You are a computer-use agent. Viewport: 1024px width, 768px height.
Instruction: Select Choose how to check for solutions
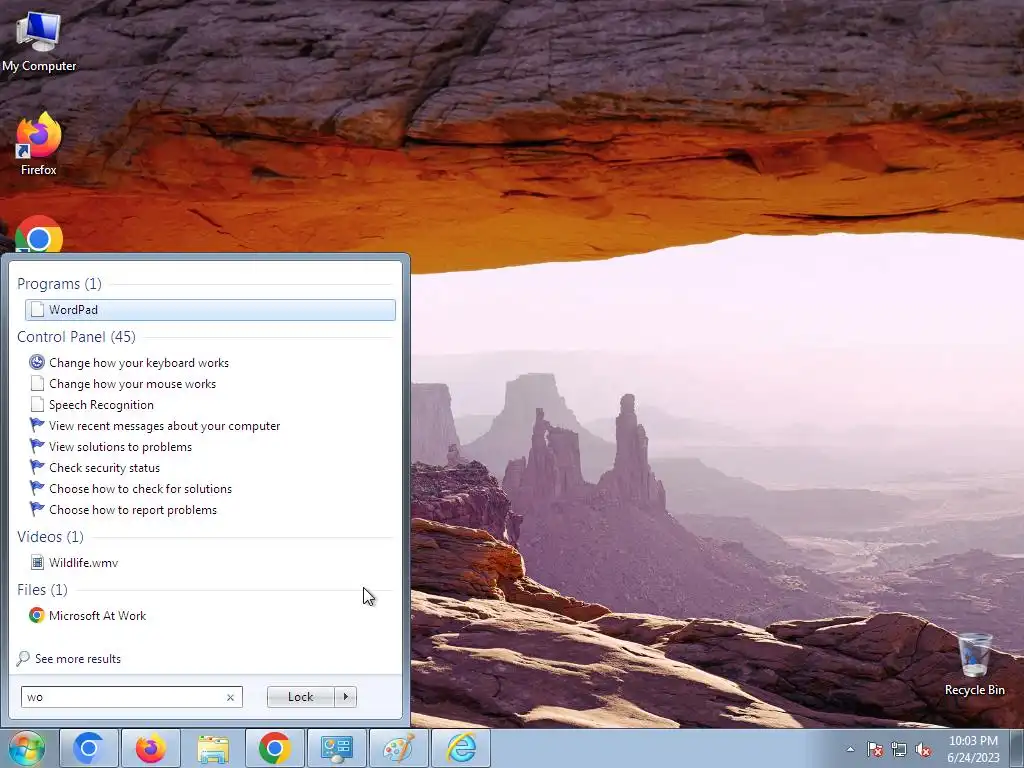point(140,488)
